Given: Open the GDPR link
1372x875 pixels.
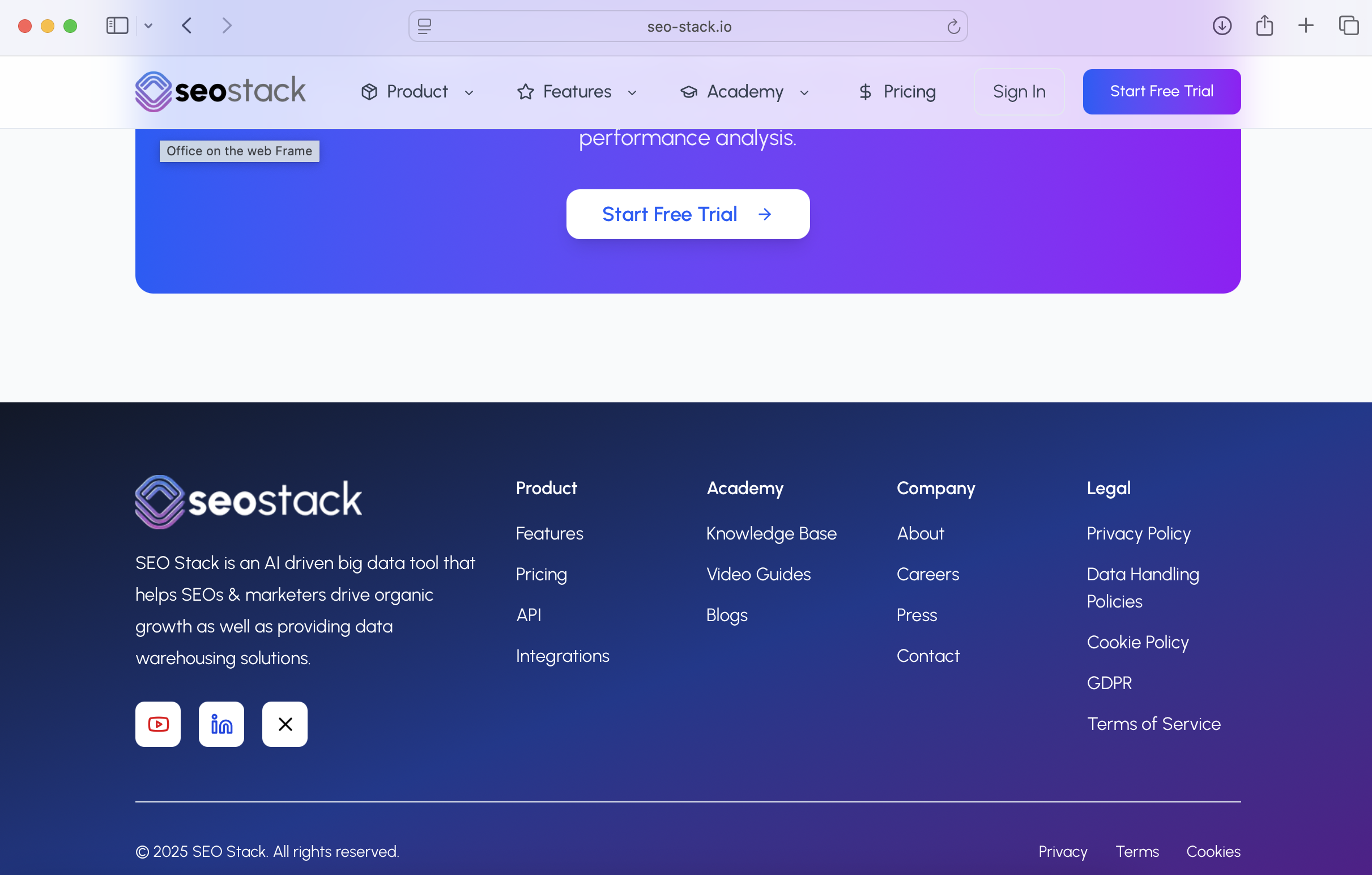Looking at the screenshot, I should click(1109, 683).
